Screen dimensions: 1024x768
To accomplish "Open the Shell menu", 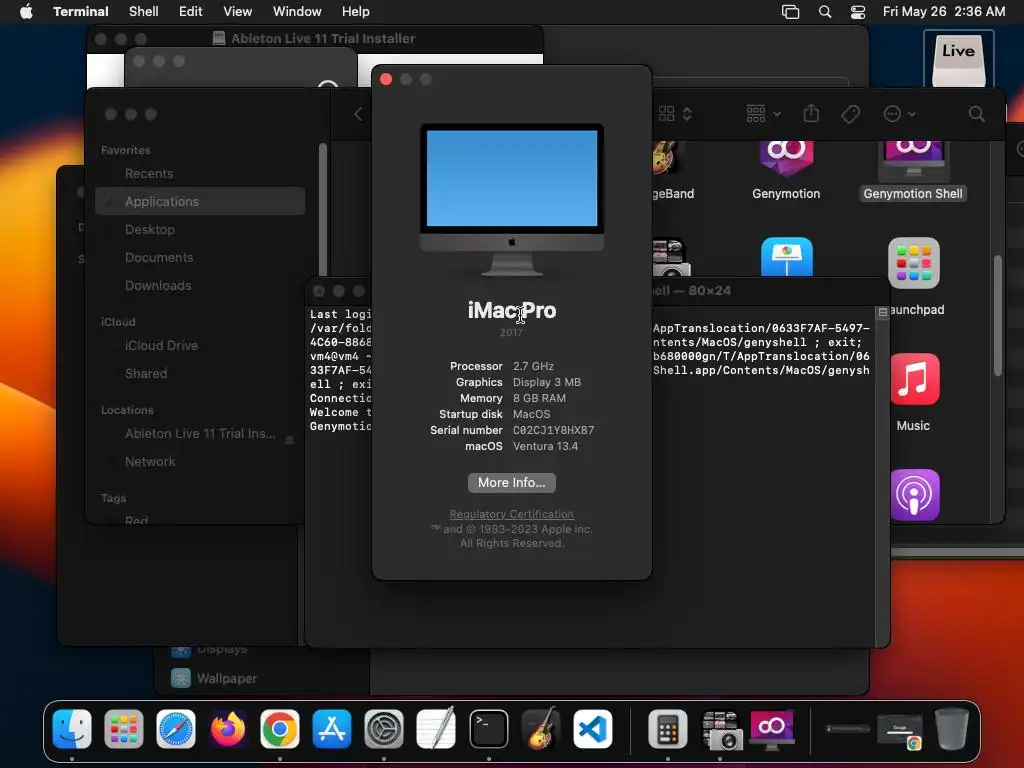I will coord(144,12).
